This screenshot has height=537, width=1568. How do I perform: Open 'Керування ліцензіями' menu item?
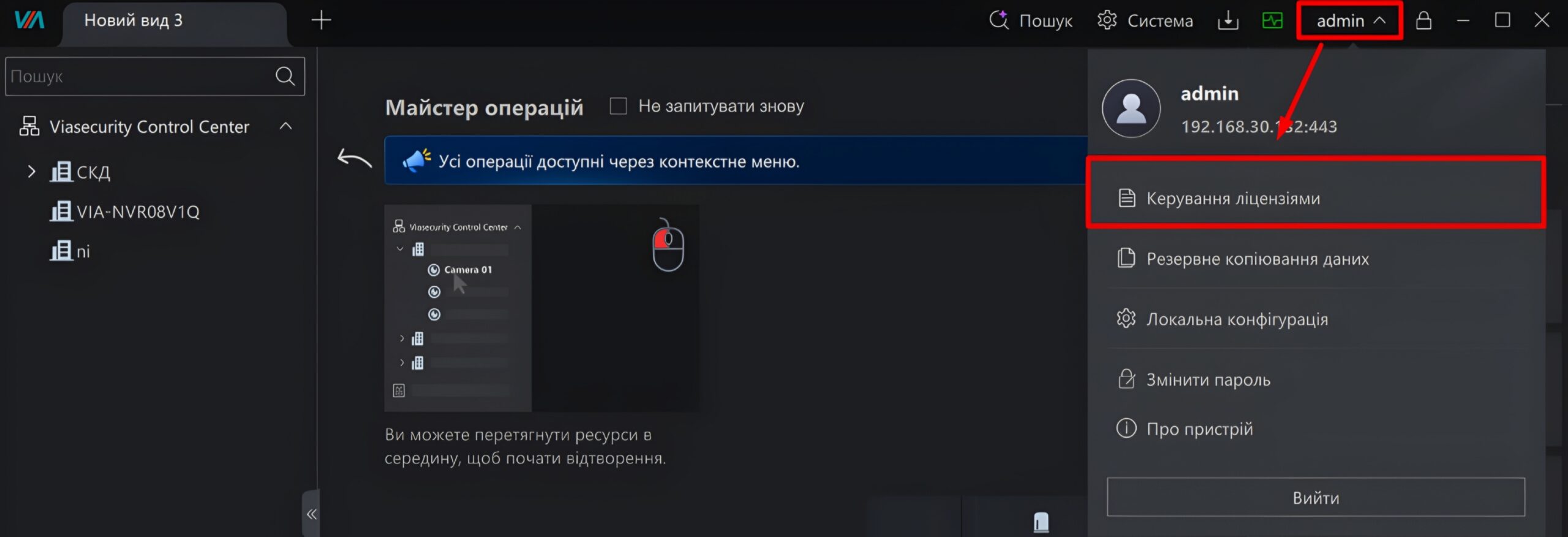(x=1316, y=198)
